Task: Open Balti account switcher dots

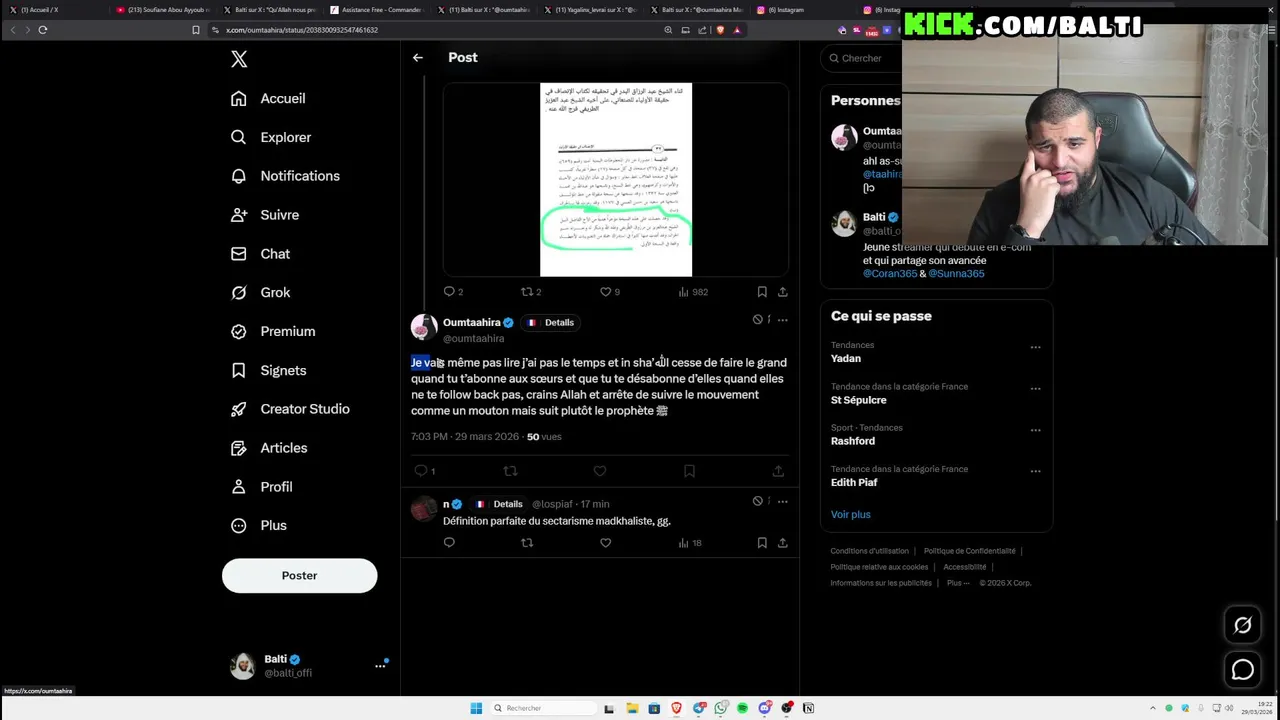Action: [x=380, y=665]
